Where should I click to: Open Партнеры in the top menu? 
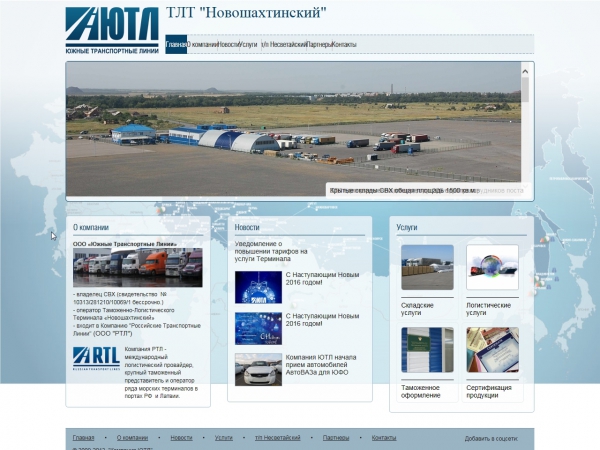point(319,44)
